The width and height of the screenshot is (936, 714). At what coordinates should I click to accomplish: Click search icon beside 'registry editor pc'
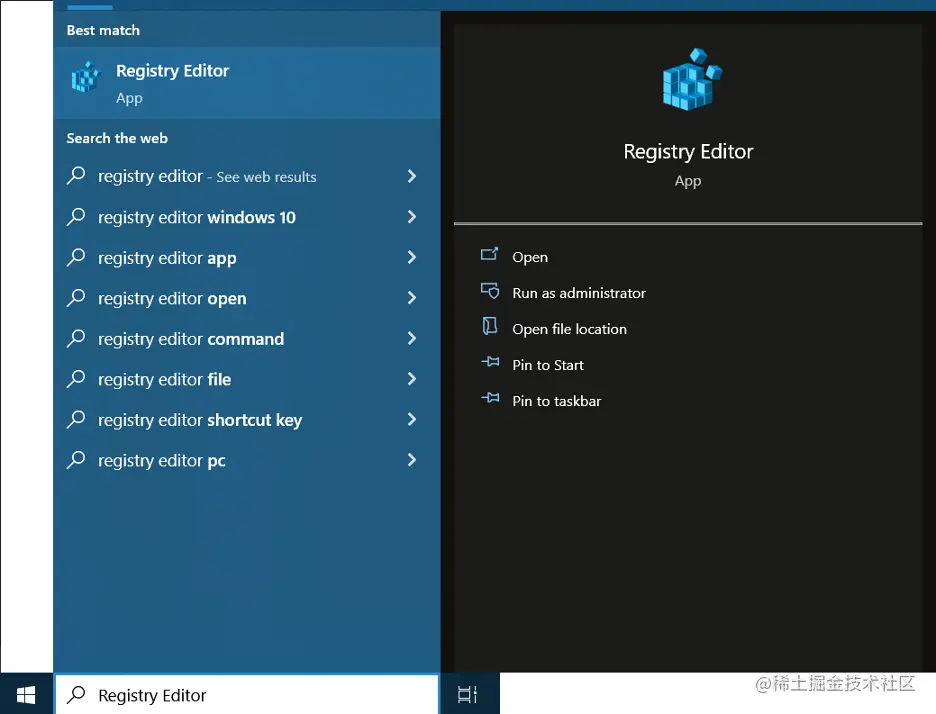point(76,460)
